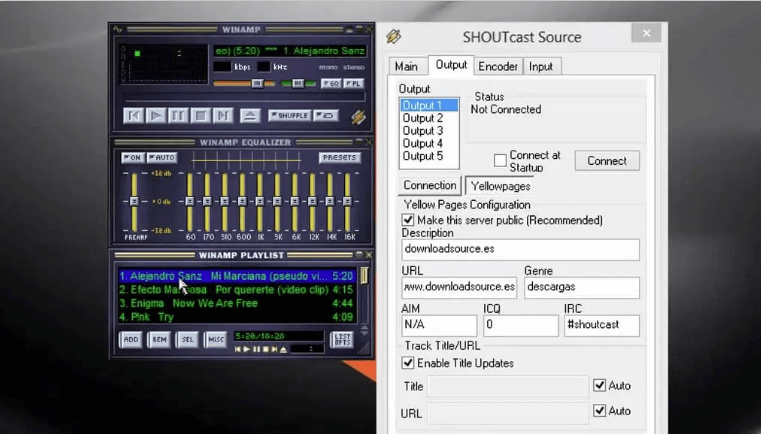Viewport: 761px width, 434px height.
Task: Open the REM menu in playlist window
Action: pyautogui.click(x=159, y=339)
